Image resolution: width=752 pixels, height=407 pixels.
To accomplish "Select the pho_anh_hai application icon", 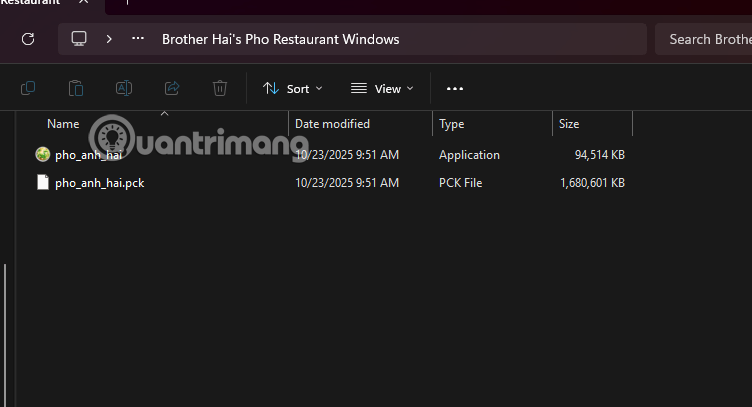I will pos(42,155).
